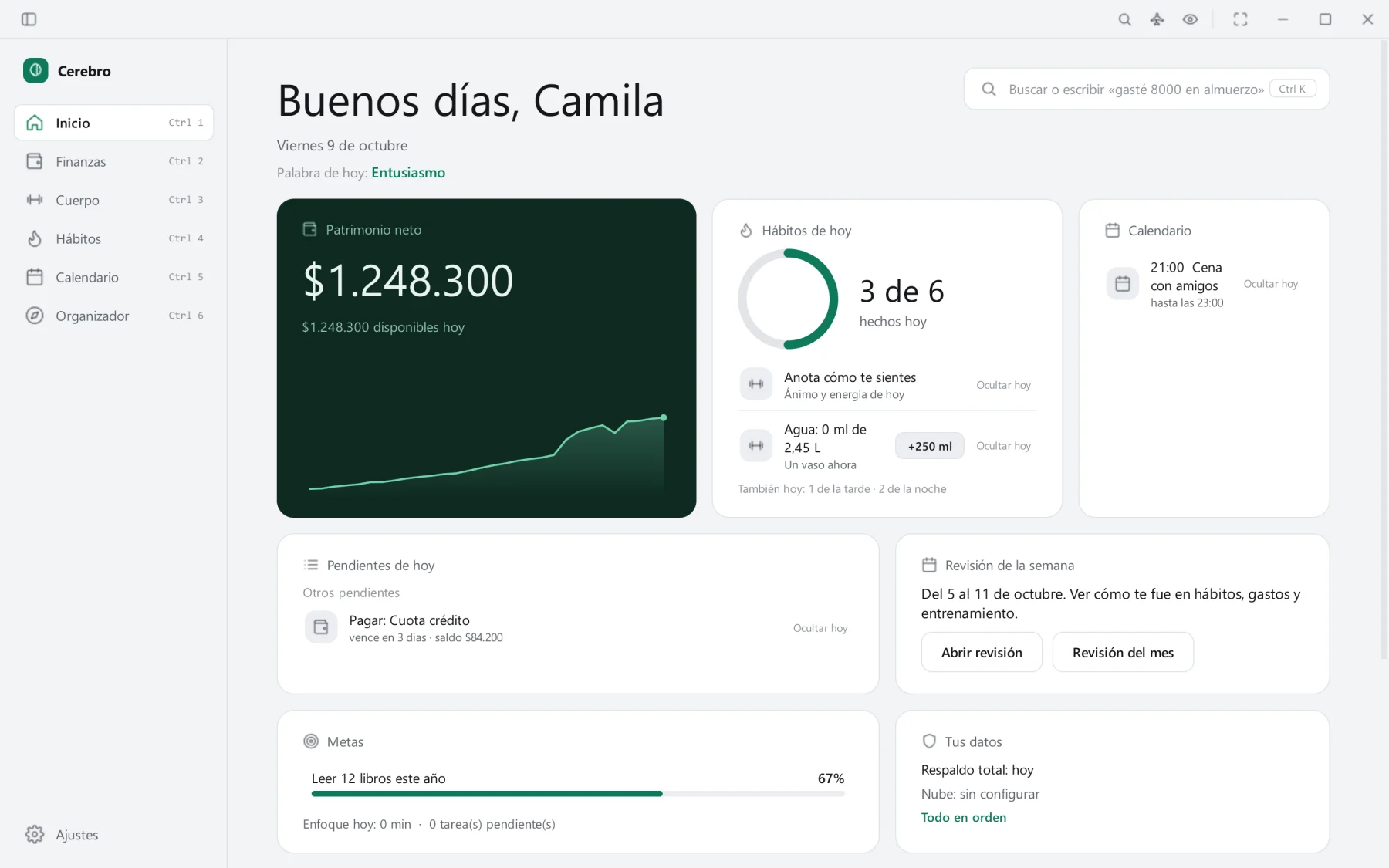
Task: Toggle the eye privacy icon in title bar
Action: [1190, 19]
